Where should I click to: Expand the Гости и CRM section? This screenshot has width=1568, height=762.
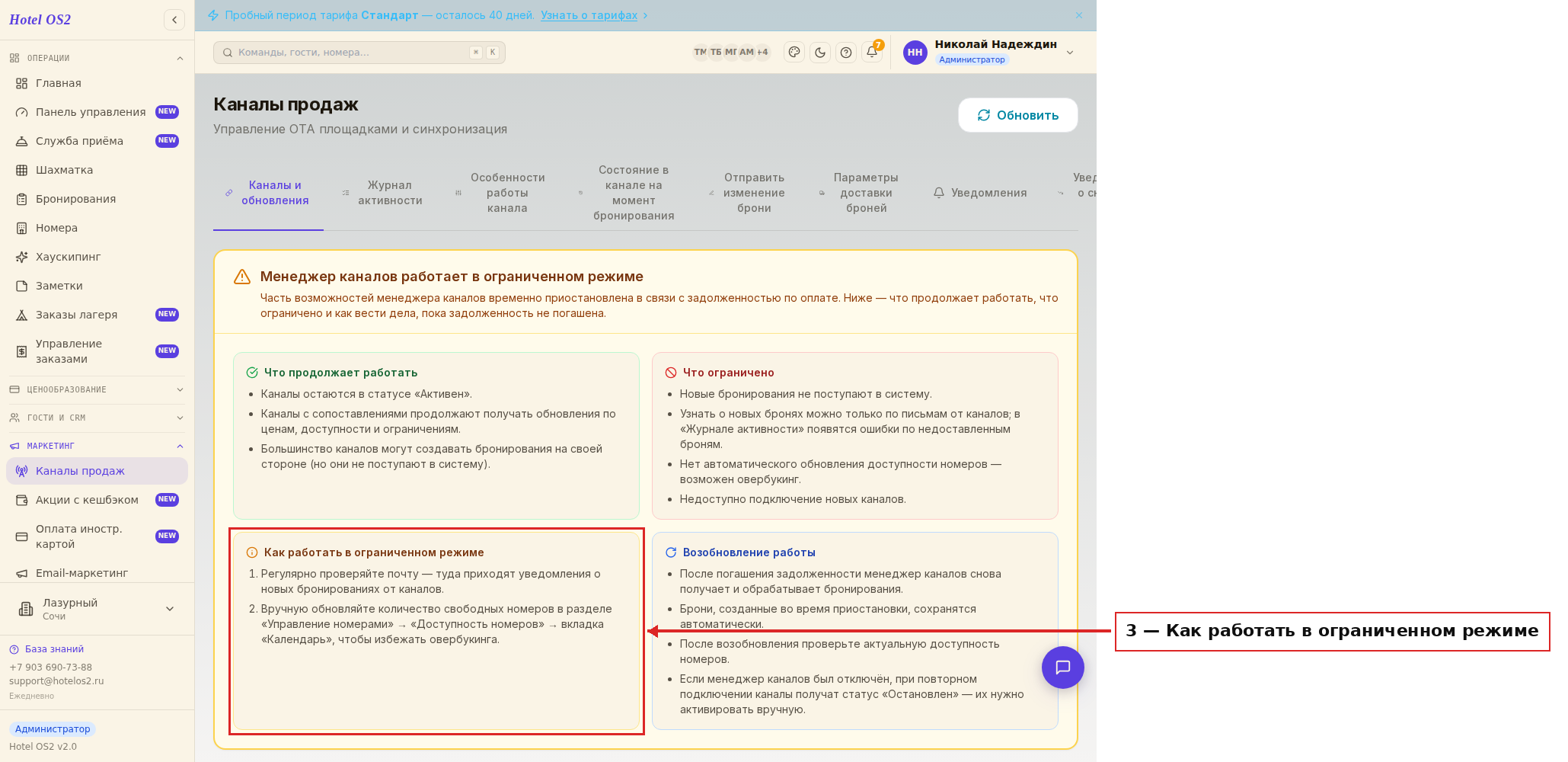point(97,418)
